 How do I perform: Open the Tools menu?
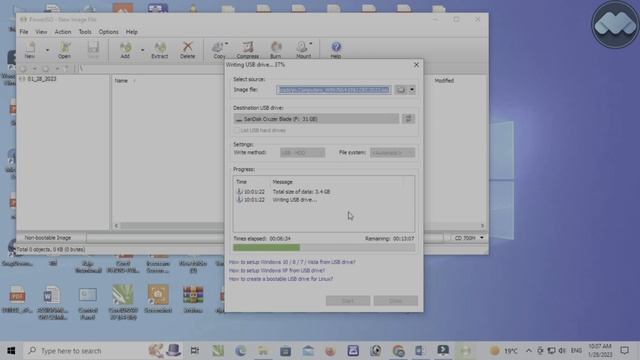85,32
